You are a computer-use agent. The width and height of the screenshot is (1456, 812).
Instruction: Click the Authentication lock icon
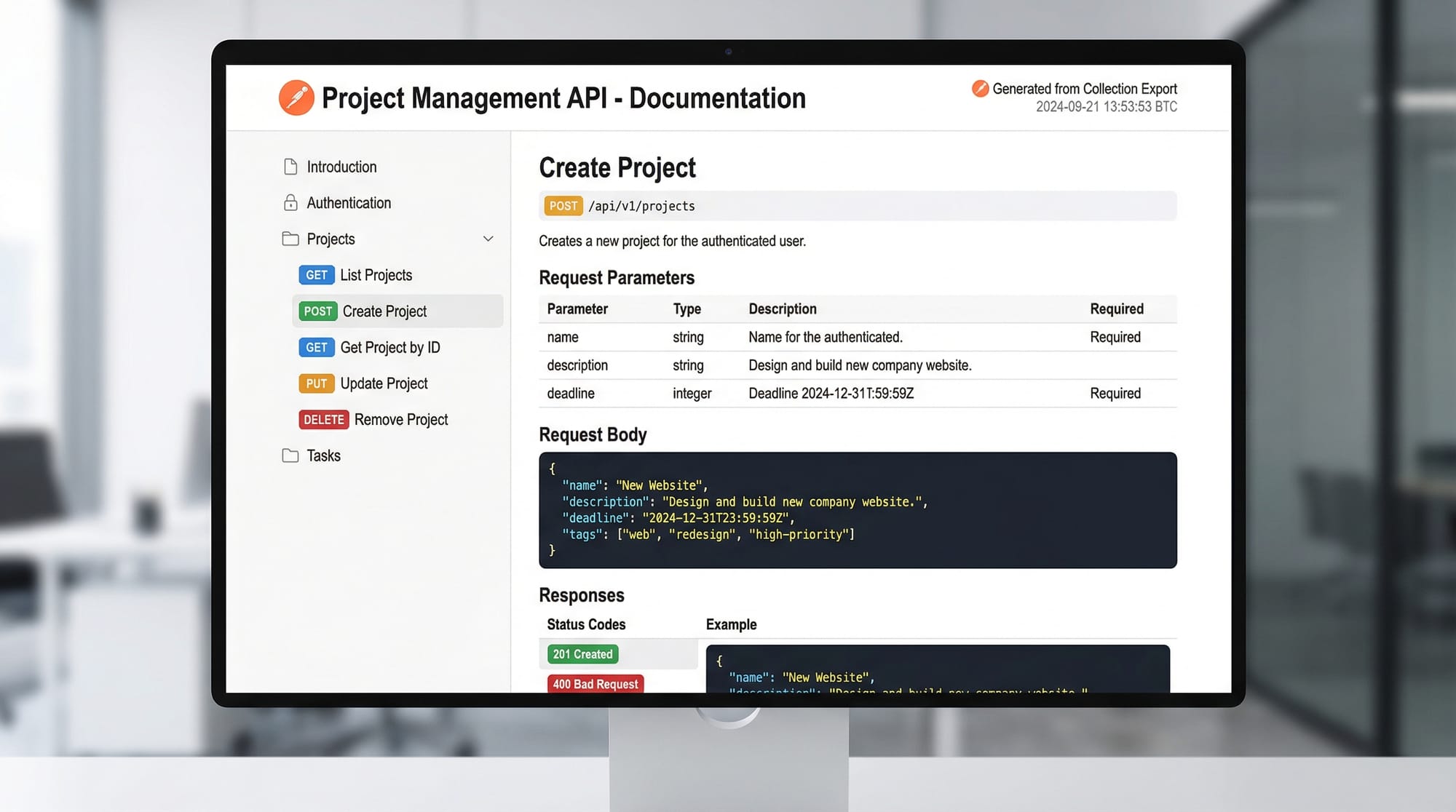[x=290, y=203]
